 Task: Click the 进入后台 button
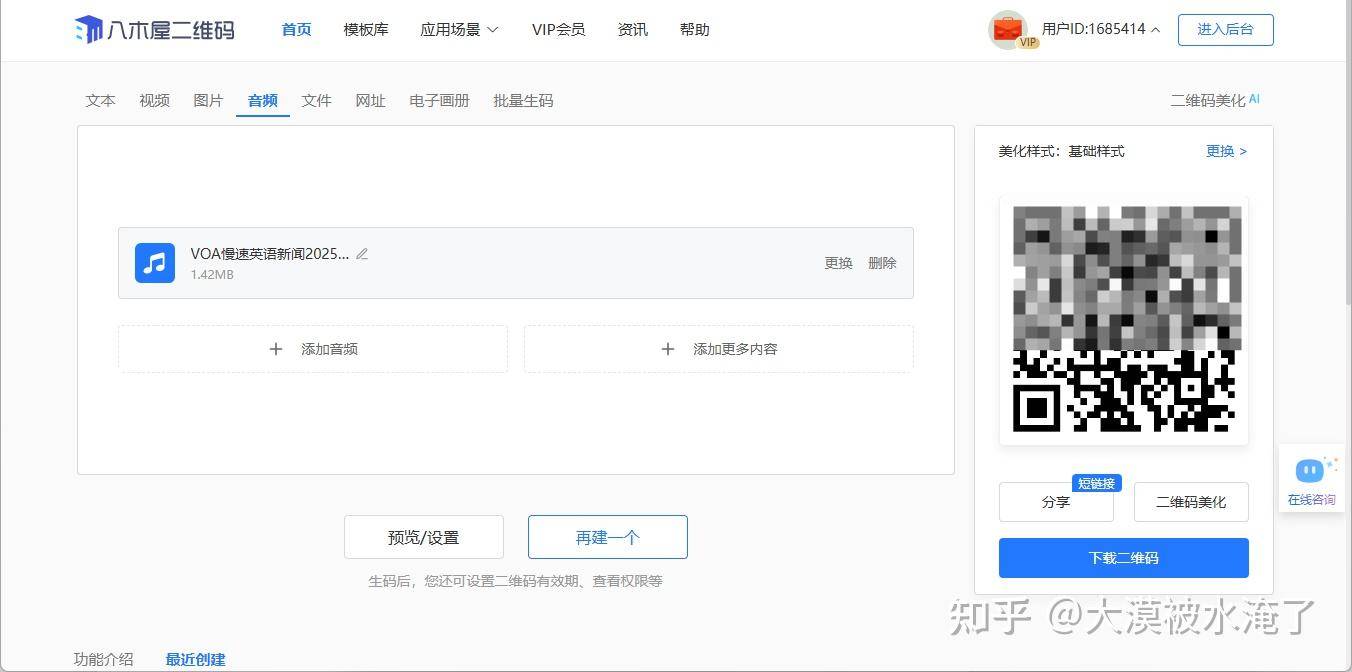click(x=1225, y=30)
